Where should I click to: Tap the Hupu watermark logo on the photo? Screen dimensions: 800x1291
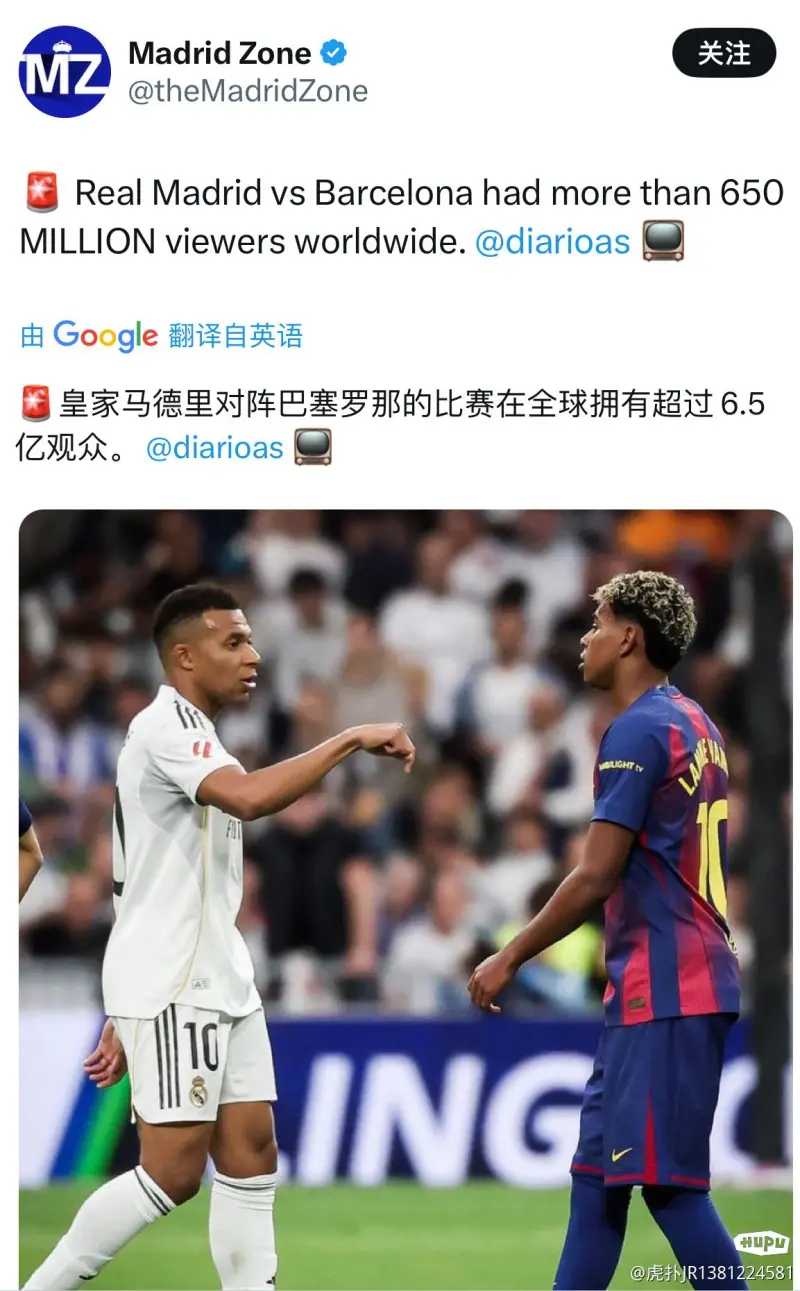[761, 1243]
